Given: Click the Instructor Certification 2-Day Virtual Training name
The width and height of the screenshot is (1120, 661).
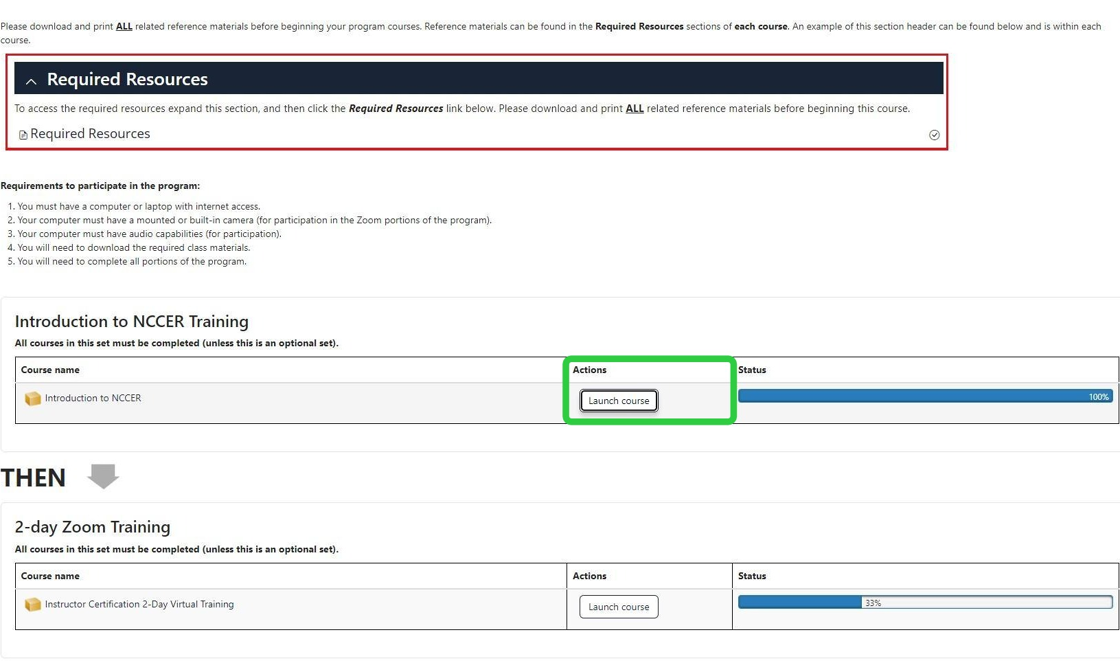Looking at the screenshot, I should point(138,604).
